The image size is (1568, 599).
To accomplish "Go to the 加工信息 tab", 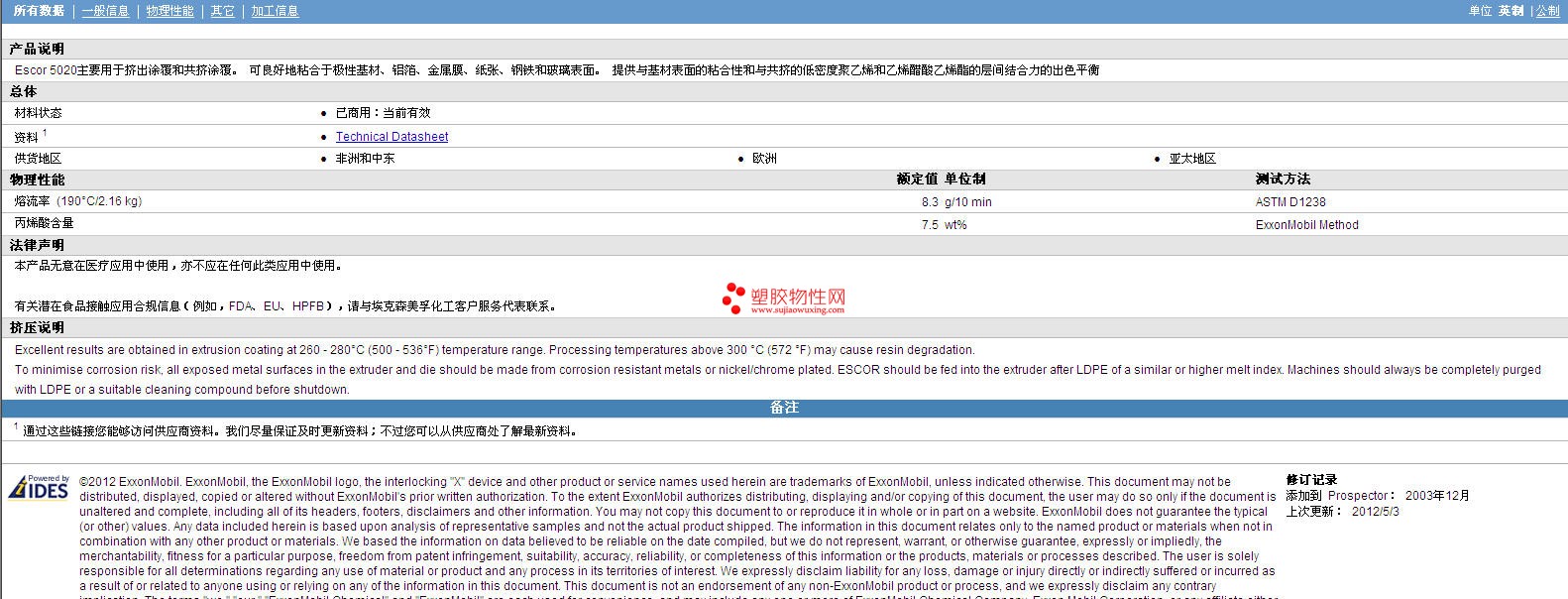I will pyautogui.click(x=275, y=11).
